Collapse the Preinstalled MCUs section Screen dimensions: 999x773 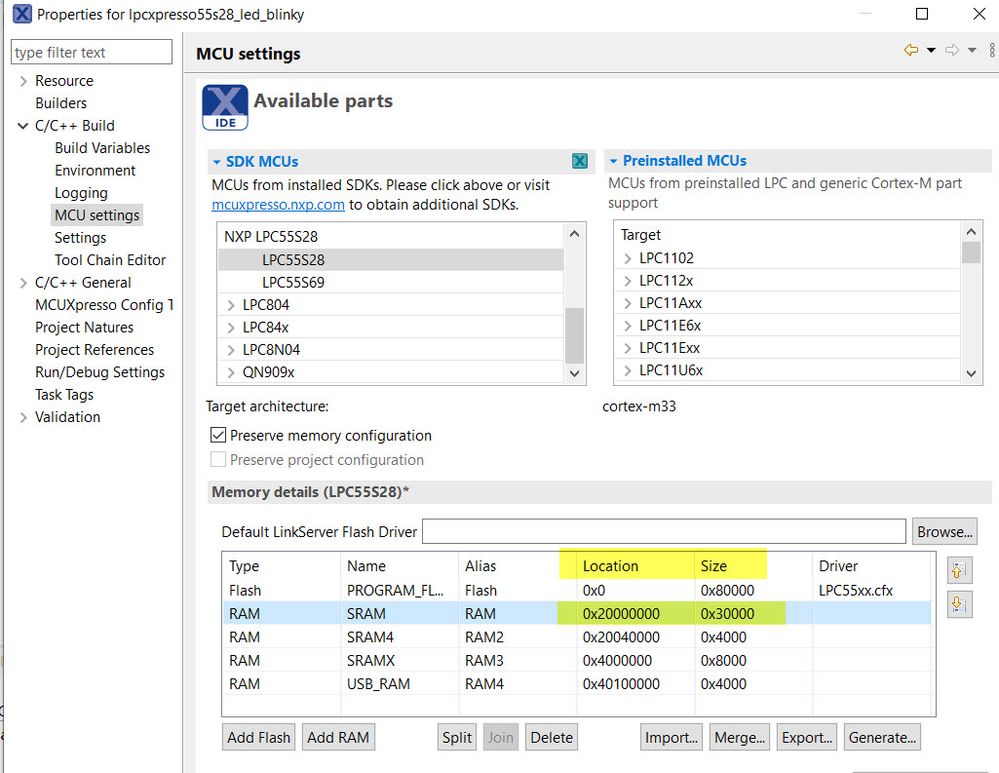(x=614, y=161)
